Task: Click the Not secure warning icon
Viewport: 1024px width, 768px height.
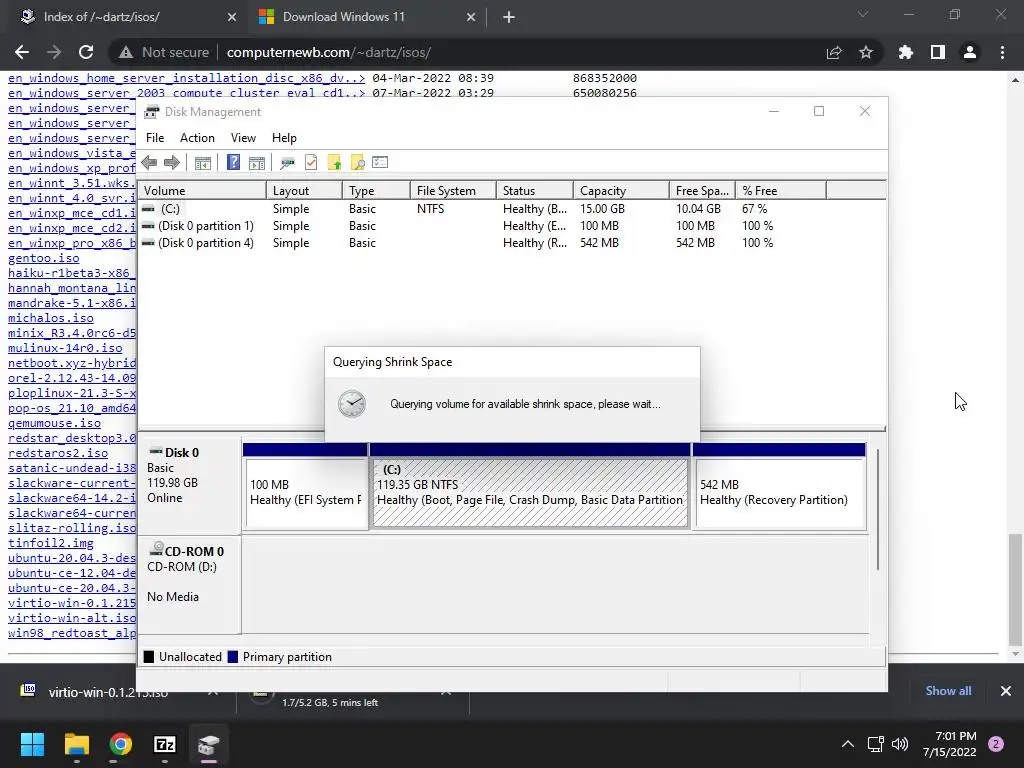Action: pyautogui.click(x=126, y=52)
